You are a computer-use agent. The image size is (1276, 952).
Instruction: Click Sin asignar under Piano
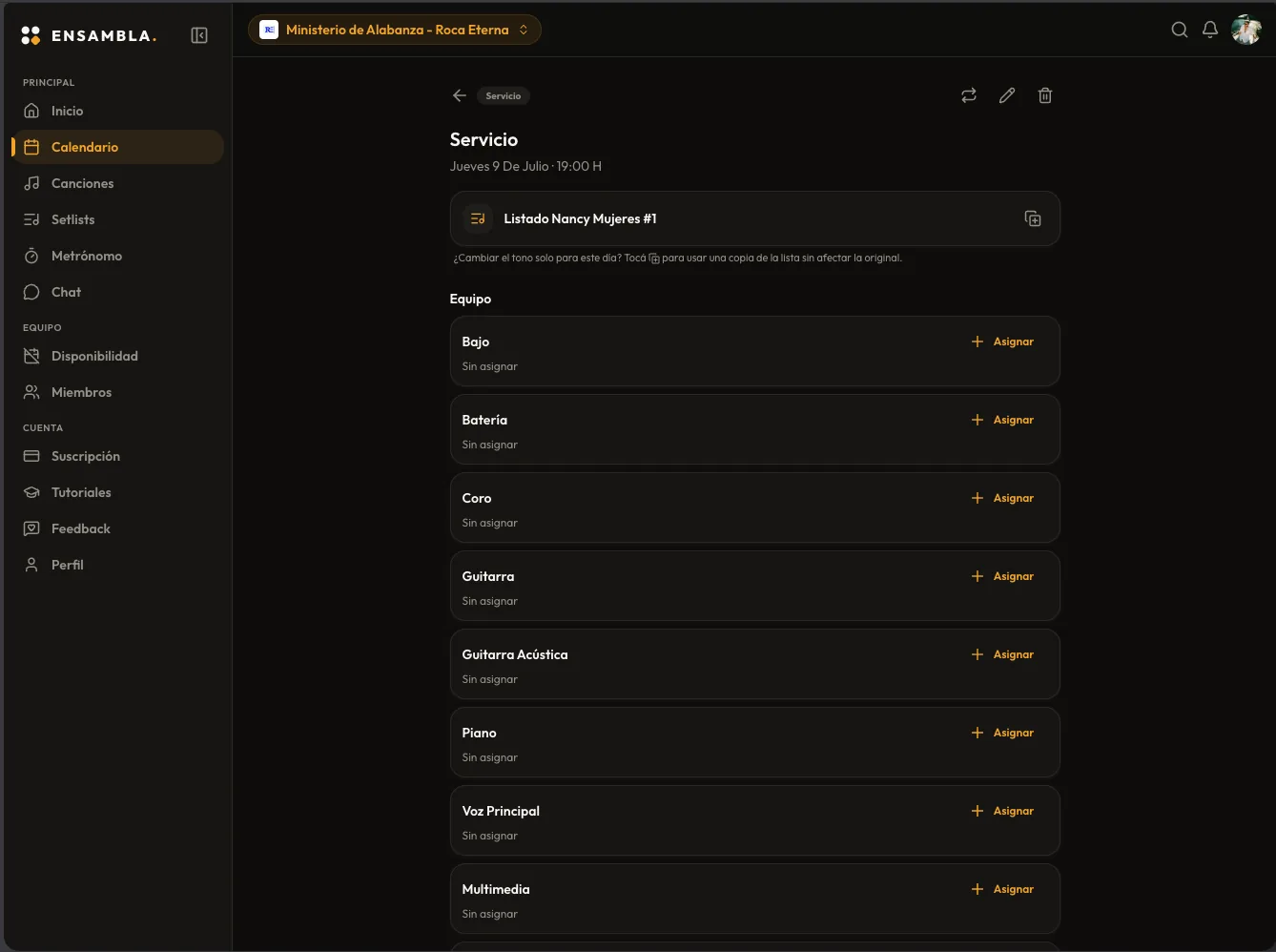pos(490,757)
